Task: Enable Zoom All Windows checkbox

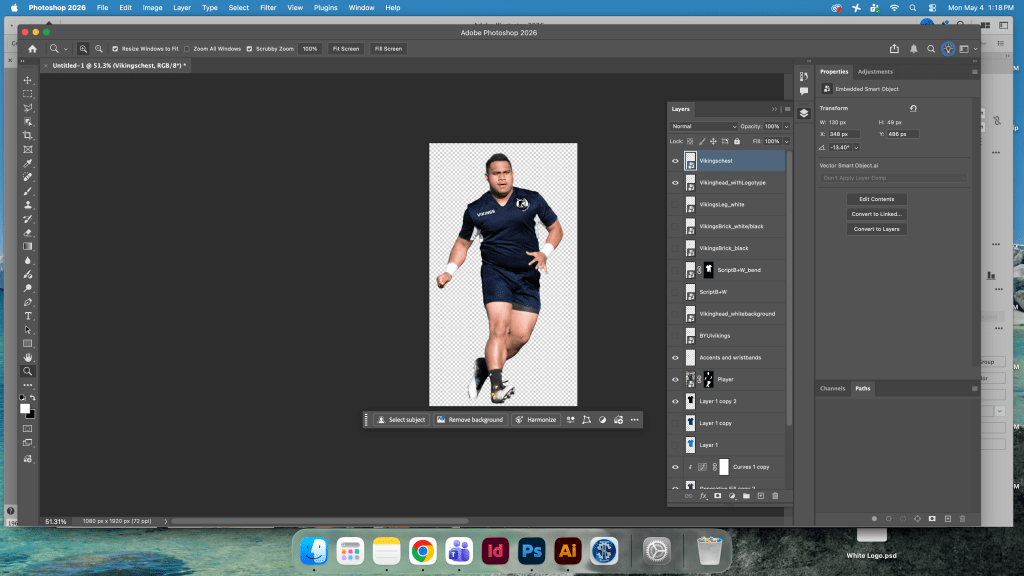Action: click(187, 49)
